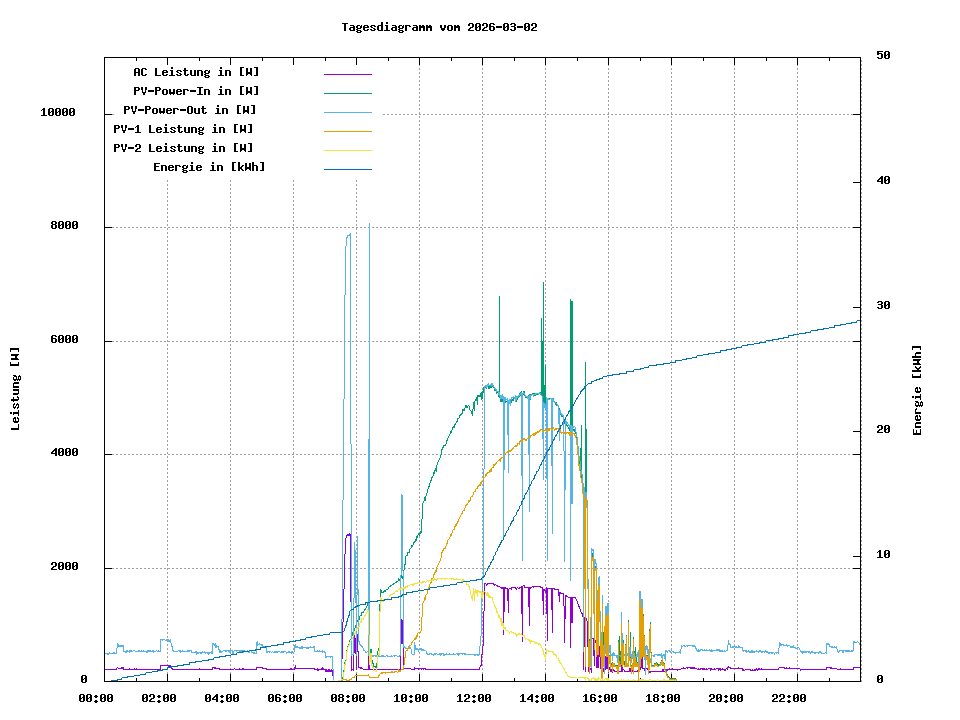Viewport: 960px width, 720px height.
Task: Select the 20 tick label on the right energy axis
Action: click(x=883, y=431)
